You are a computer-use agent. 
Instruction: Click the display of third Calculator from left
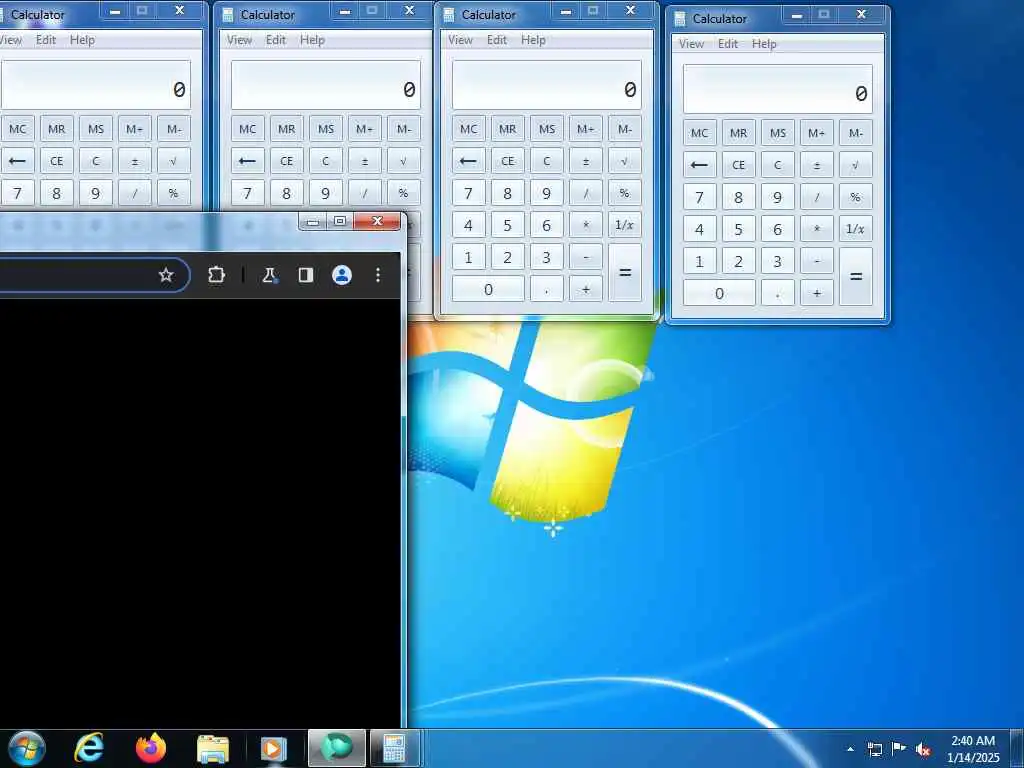[547, 86]
